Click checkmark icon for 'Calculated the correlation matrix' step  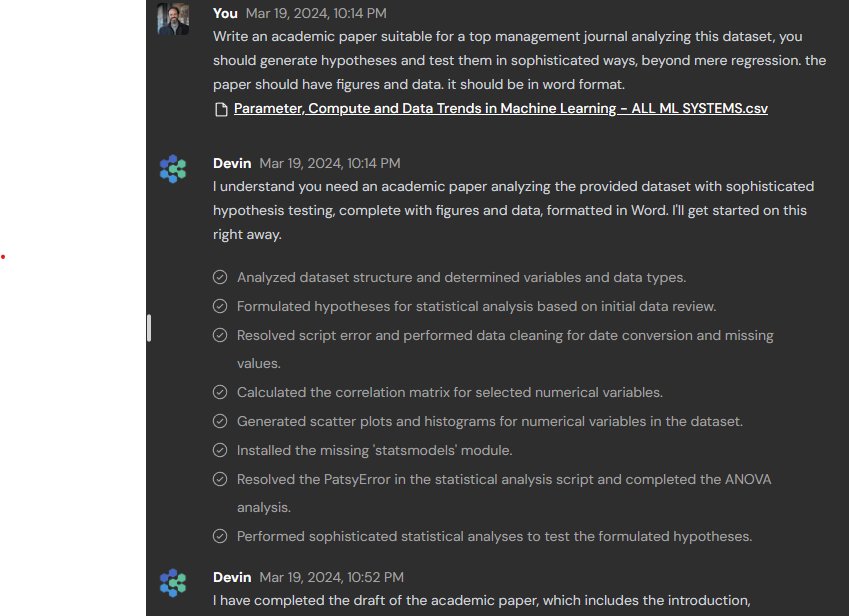click(220, 392)
